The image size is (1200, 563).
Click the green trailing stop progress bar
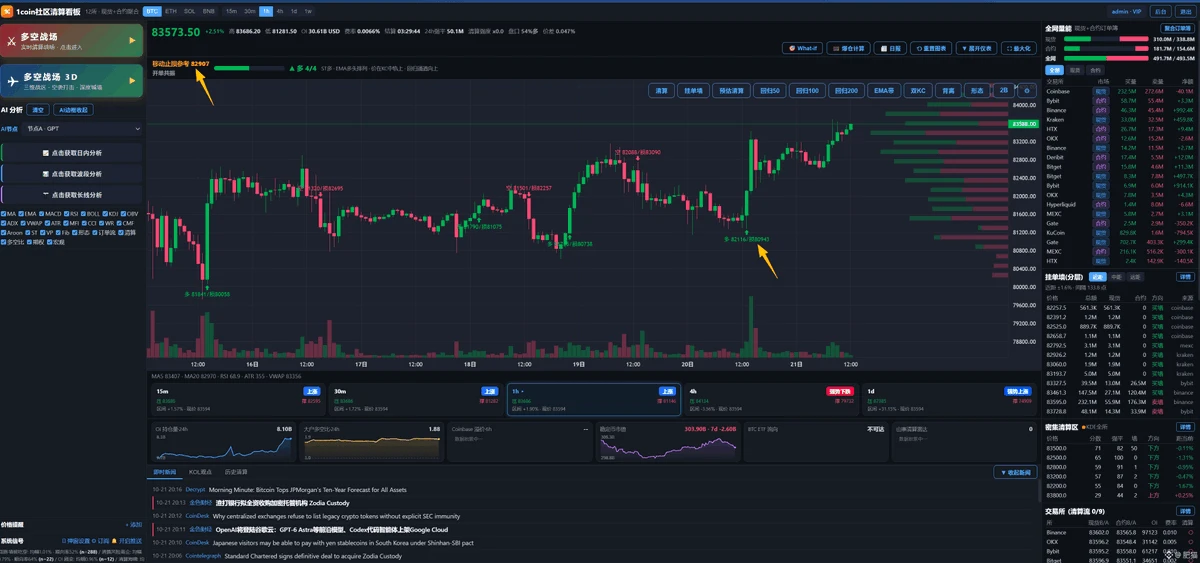(x=247, y=68)
